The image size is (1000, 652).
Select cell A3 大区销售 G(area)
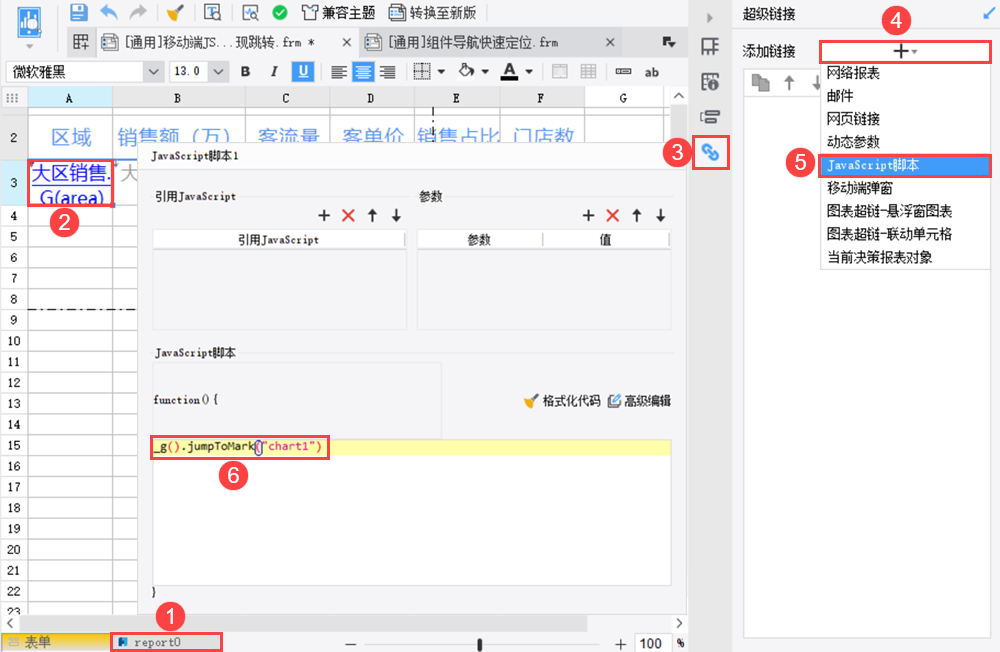(x=70, y=182)
